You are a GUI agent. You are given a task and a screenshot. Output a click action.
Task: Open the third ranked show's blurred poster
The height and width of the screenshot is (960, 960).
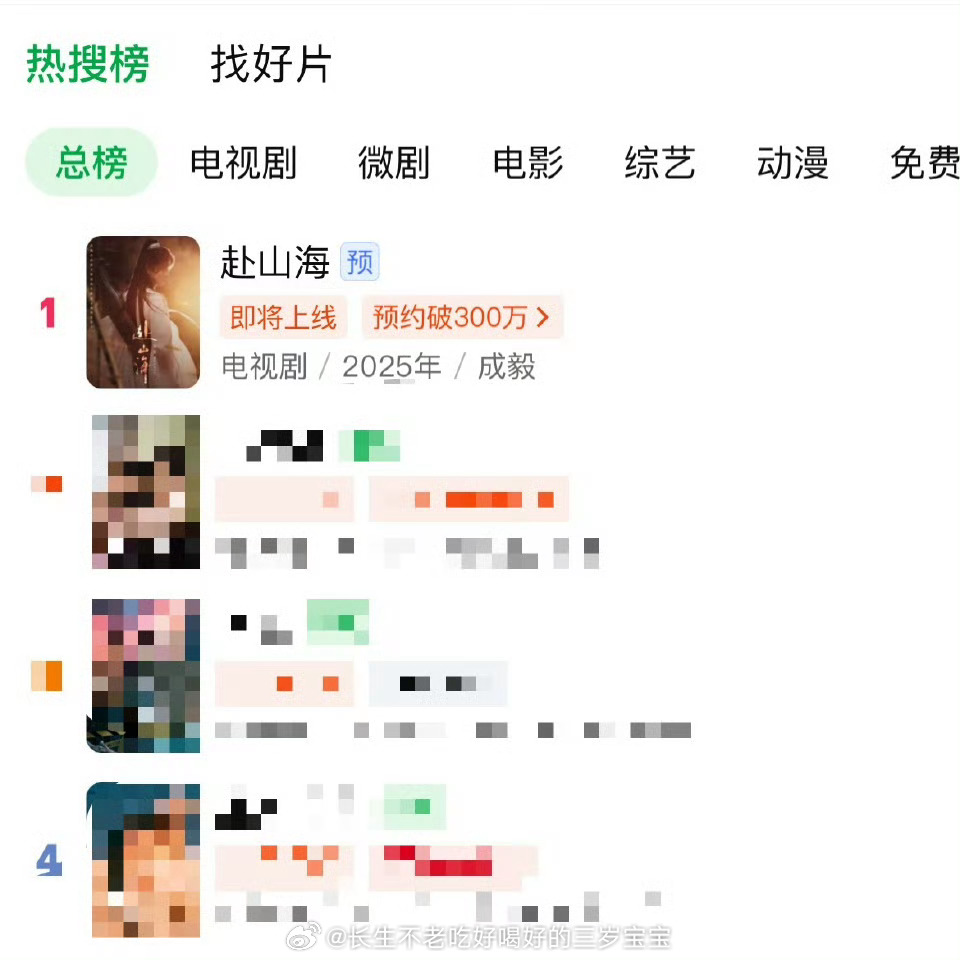pyautogui.click(x=143, y=676)
